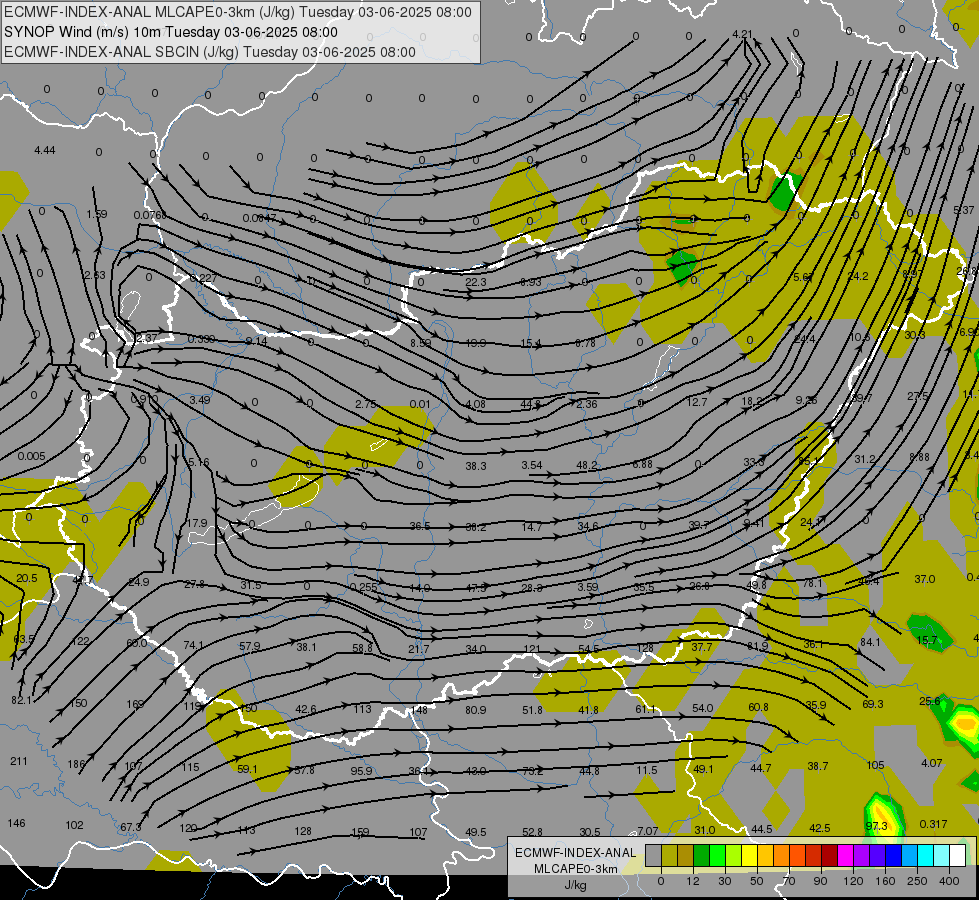
Task: Click the legend tick label 160
Action: point(885,881)
